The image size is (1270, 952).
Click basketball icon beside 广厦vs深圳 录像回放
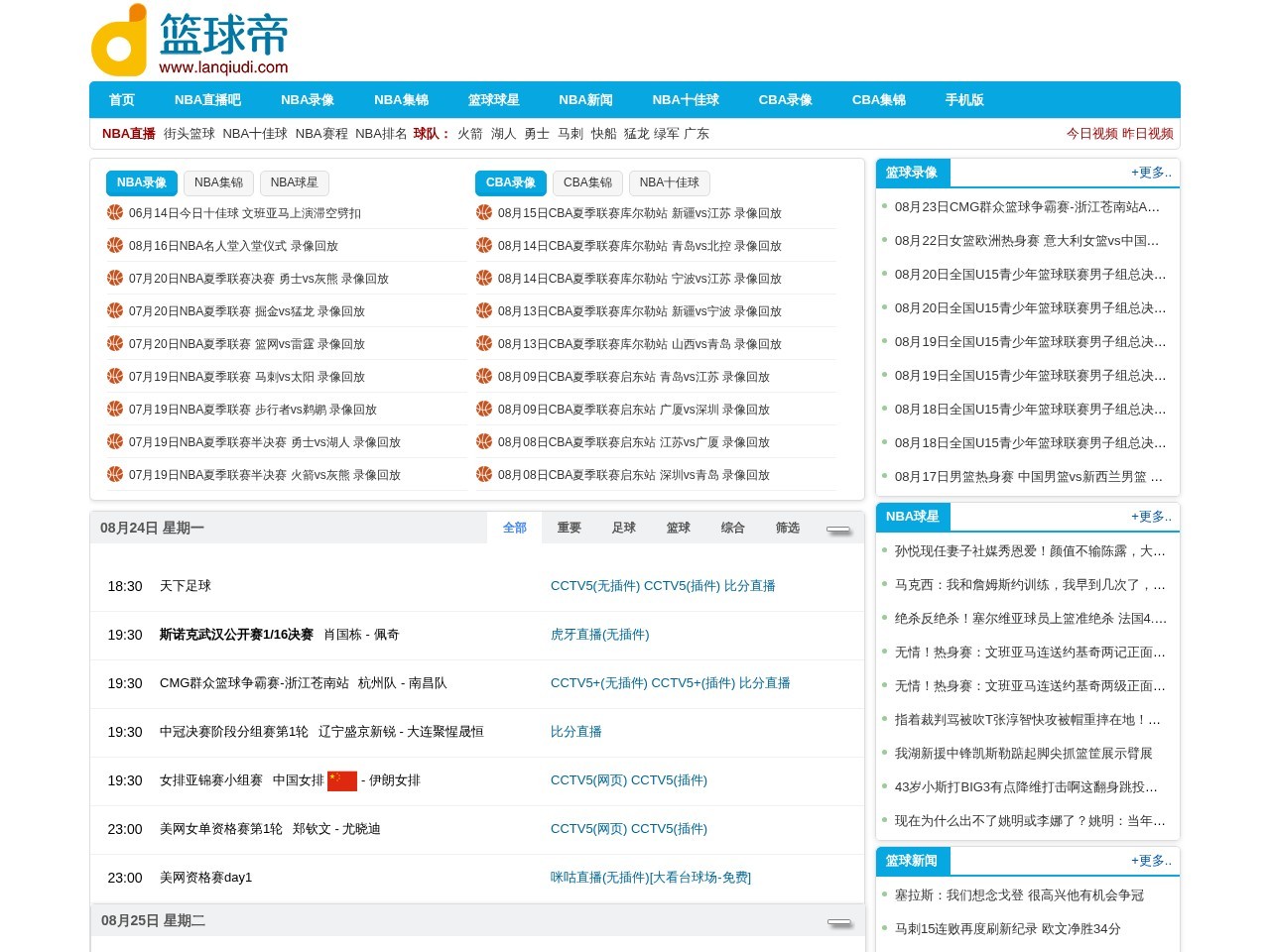484,409
